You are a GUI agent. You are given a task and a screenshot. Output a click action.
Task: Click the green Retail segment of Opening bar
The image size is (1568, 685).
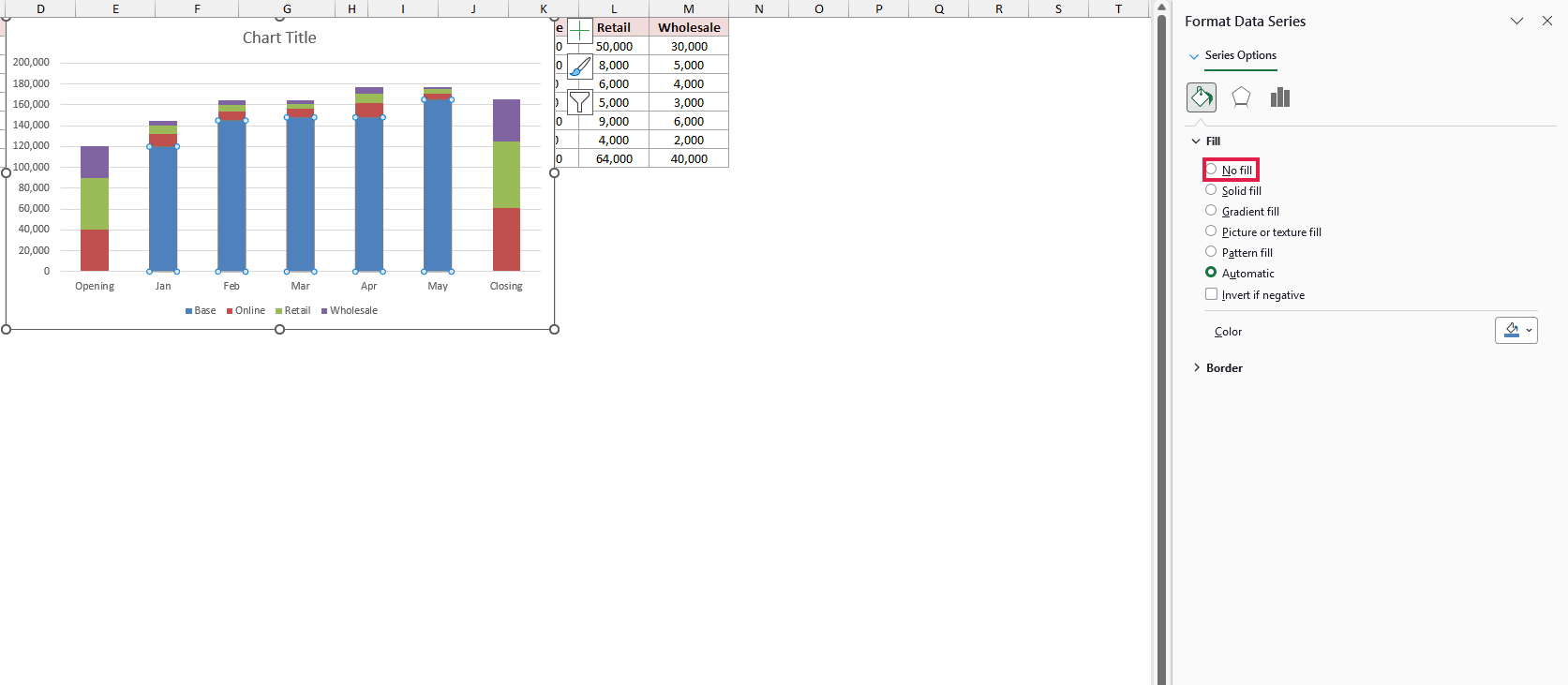(x=95, y=203)
